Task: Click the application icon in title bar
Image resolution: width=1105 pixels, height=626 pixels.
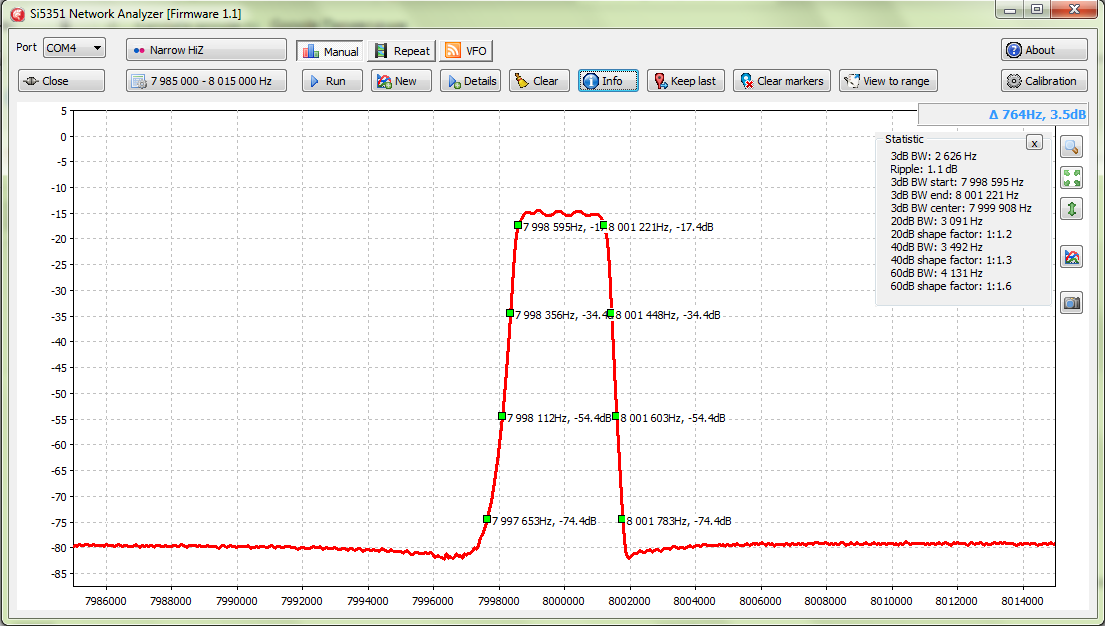Action: click(17, 14)
